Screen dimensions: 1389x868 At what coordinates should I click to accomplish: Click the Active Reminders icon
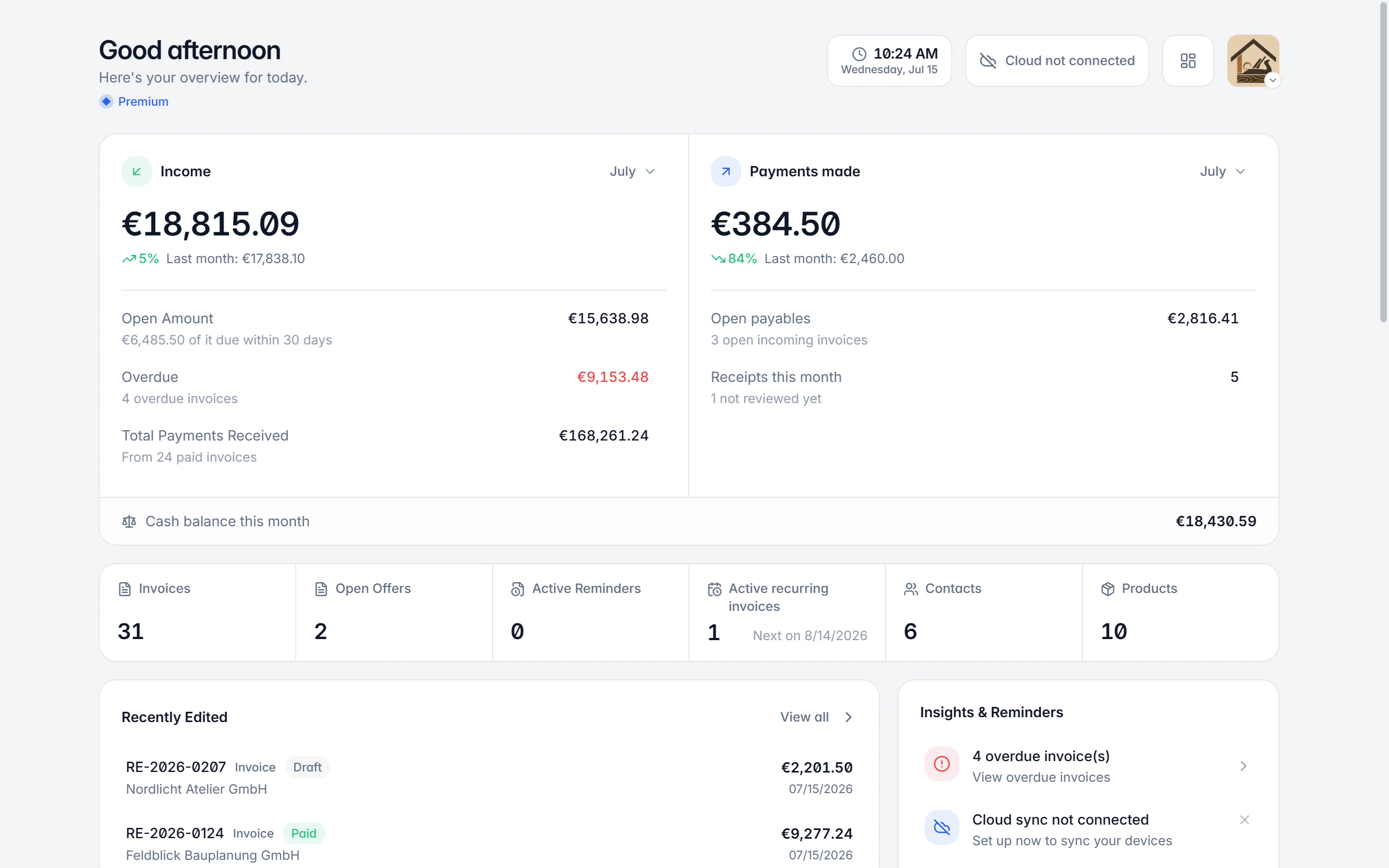pos(518,589)
